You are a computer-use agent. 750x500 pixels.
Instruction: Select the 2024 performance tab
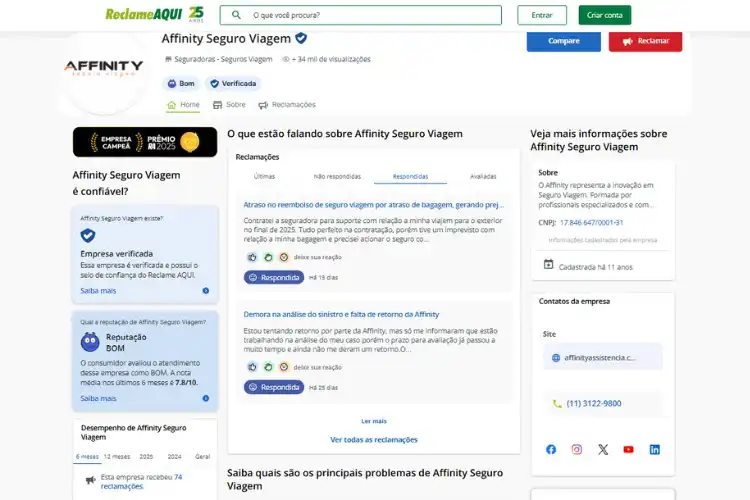[175, 456]
